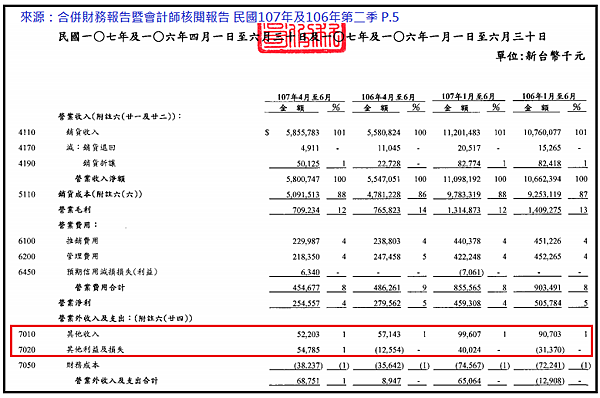Pick administrative expense 218,350
The width and height of the screenshot is (600, 398).
click(x=306, y=257)
